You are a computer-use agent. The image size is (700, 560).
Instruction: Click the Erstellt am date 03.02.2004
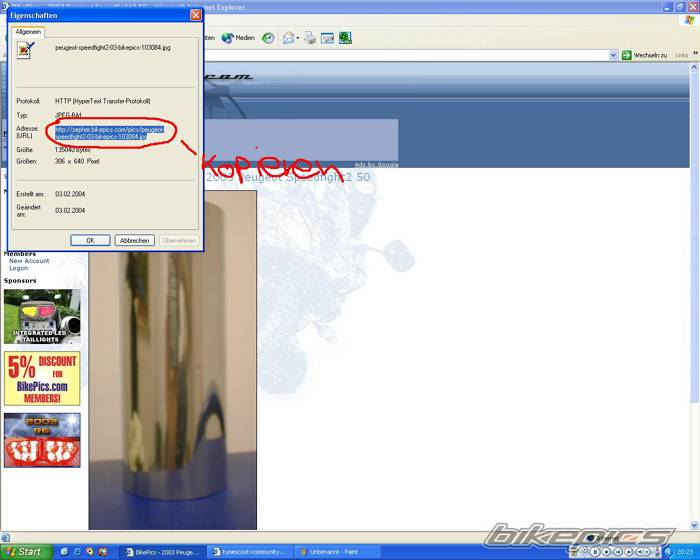[x=70, y=194]
